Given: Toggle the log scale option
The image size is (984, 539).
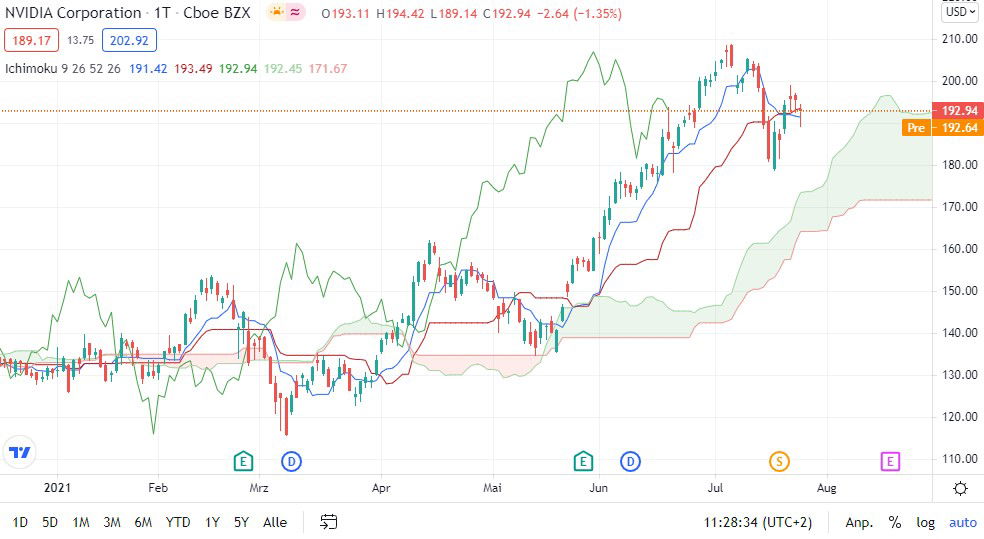Looking at the screenshot, I should (926, 522).
